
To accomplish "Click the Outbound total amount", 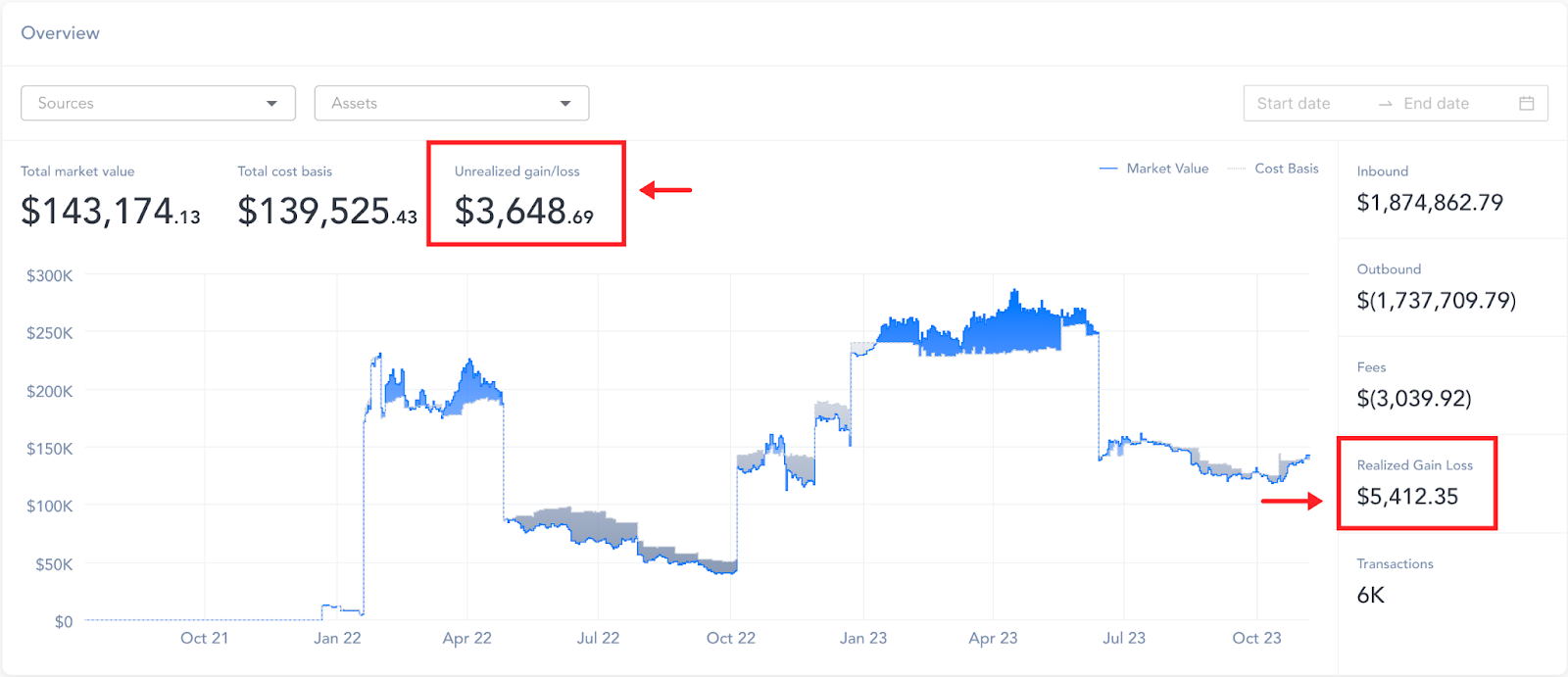I will pos(1436,301).
